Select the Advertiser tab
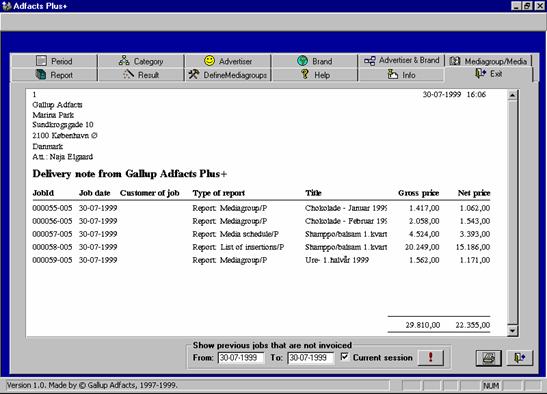The image size is (547, 394). click(x=228, y=61)
